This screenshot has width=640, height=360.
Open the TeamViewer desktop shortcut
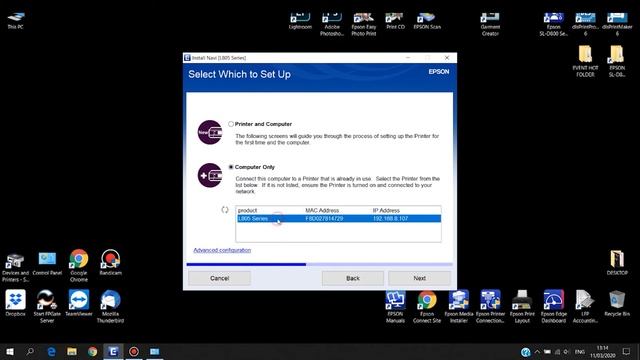pos(79,303)
